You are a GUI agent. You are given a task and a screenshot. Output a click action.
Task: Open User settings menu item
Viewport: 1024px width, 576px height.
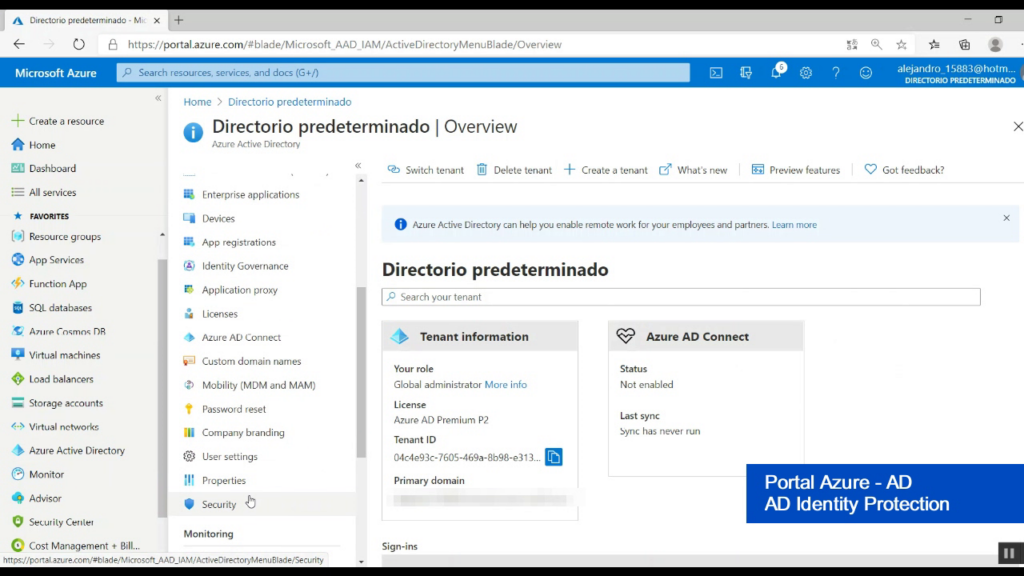[229, 456]
